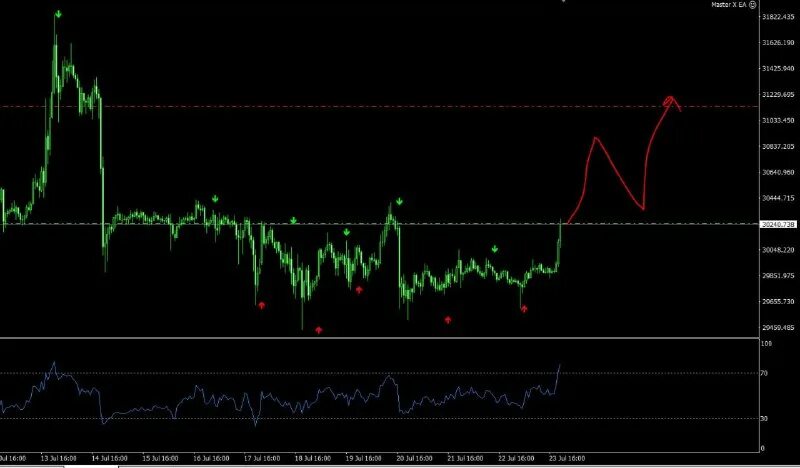This screenshot has width=800, height=468.
Task: Select the white dashed horizontal line at current price
Action: click(x=379, y=224)
